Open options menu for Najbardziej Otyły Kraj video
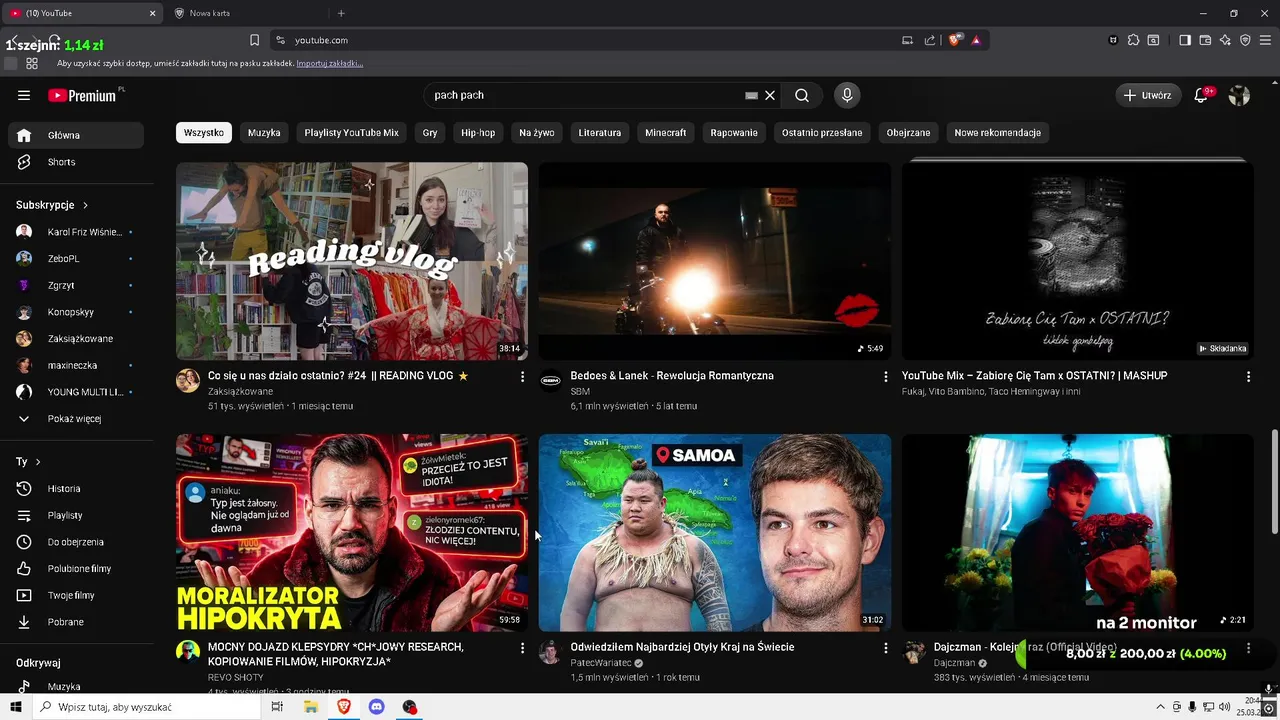The image size is (1280, 720). coord(885,648)
